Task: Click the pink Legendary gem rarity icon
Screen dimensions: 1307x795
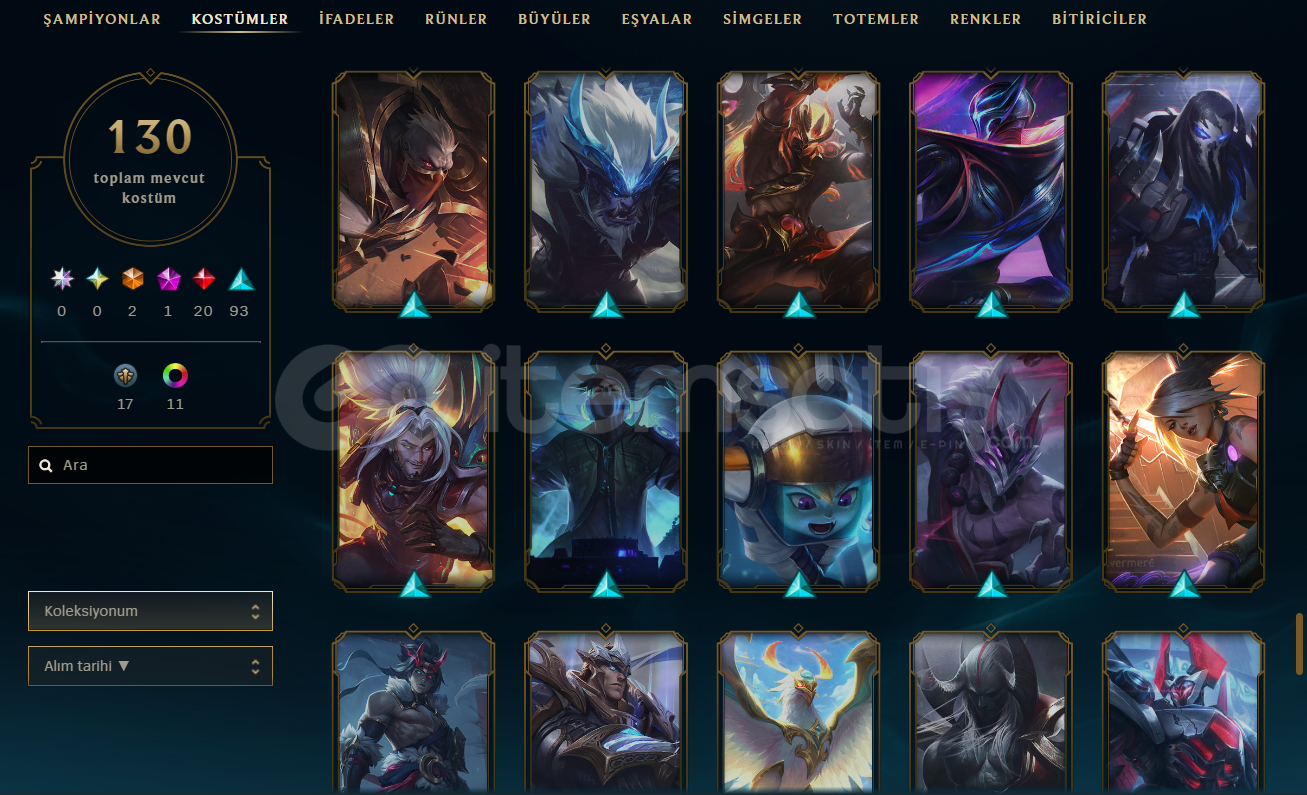Action: 168,278
